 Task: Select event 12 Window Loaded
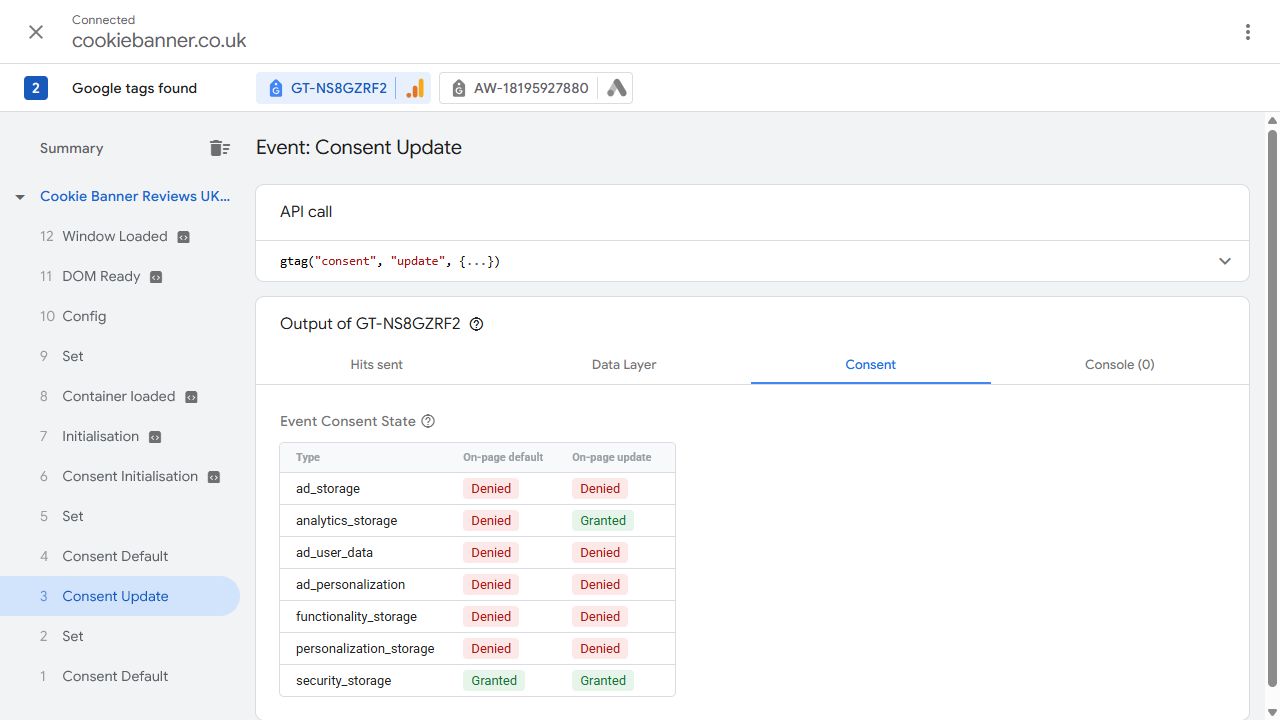(120, 236)
